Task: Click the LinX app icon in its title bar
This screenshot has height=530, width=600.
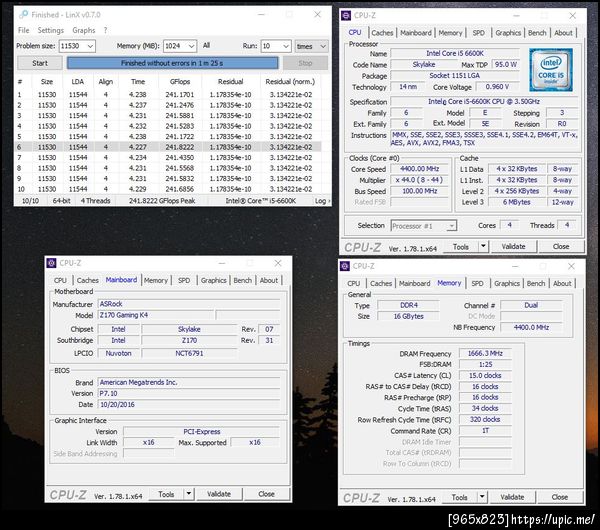Action: 24,15
